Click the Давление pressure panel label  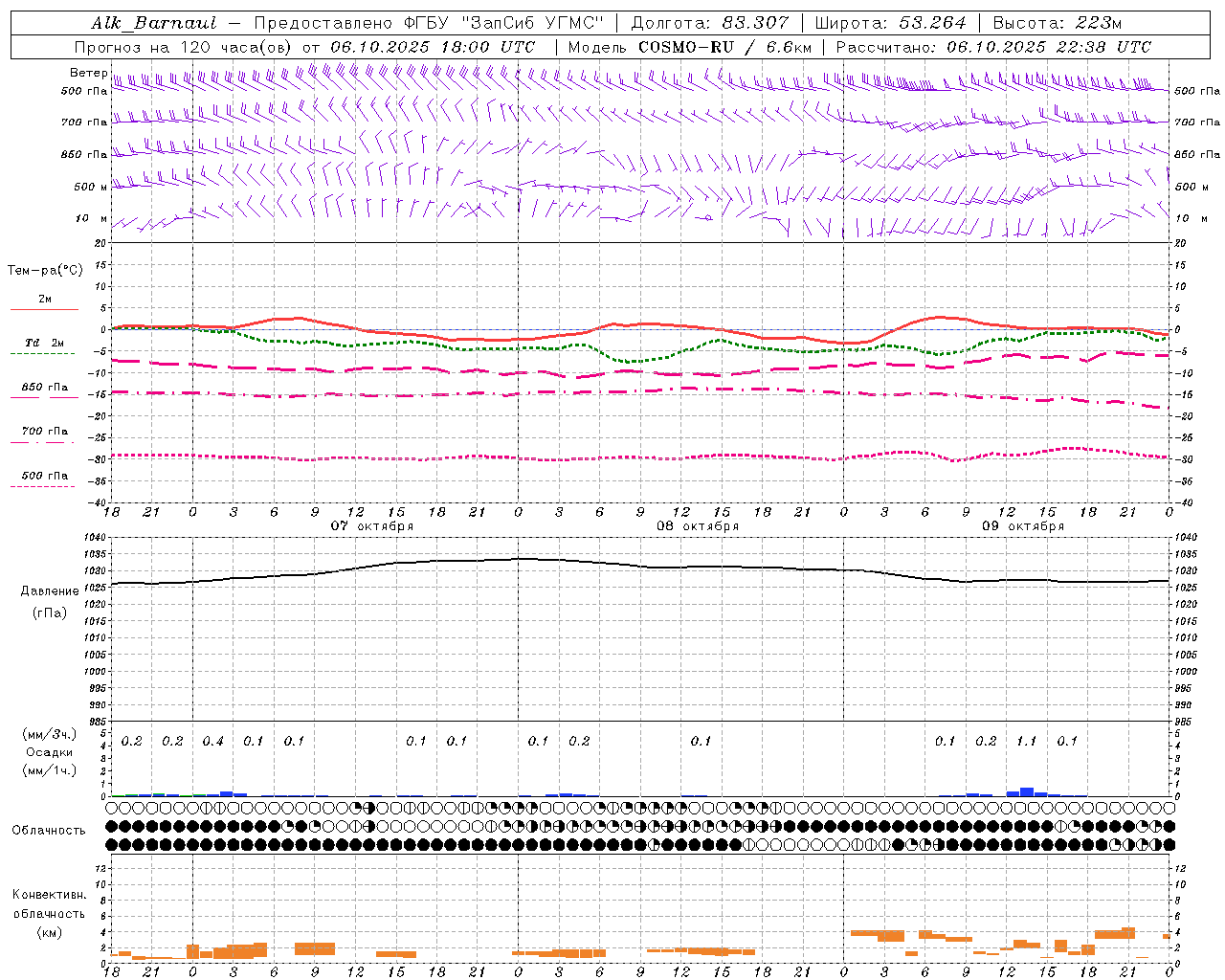pyautogui.click(x=50, y=591)
